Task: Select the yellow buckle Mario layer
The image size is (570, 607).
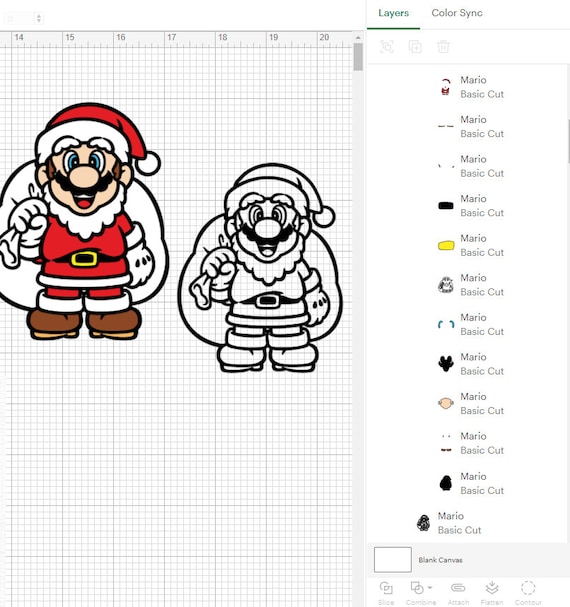Action: (472, 245)
